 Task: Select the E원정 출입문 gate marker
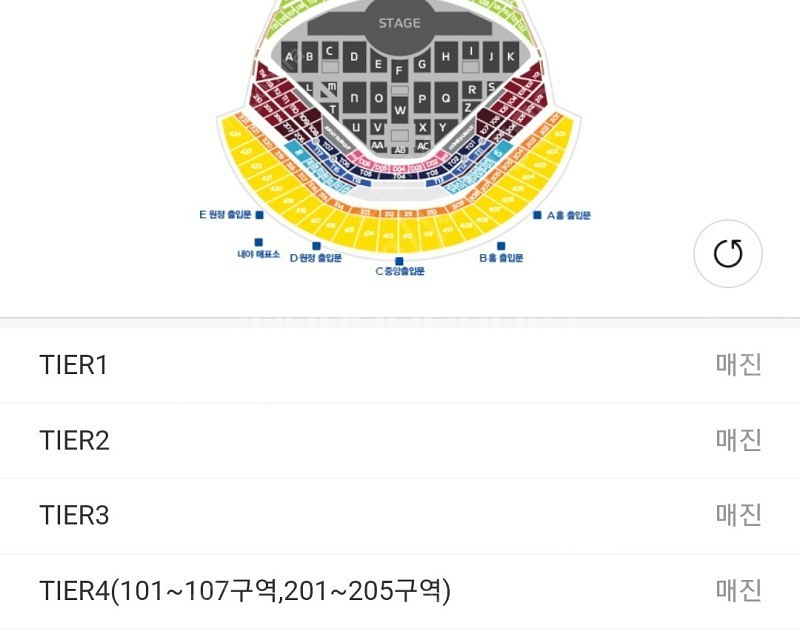click(259, 215)
